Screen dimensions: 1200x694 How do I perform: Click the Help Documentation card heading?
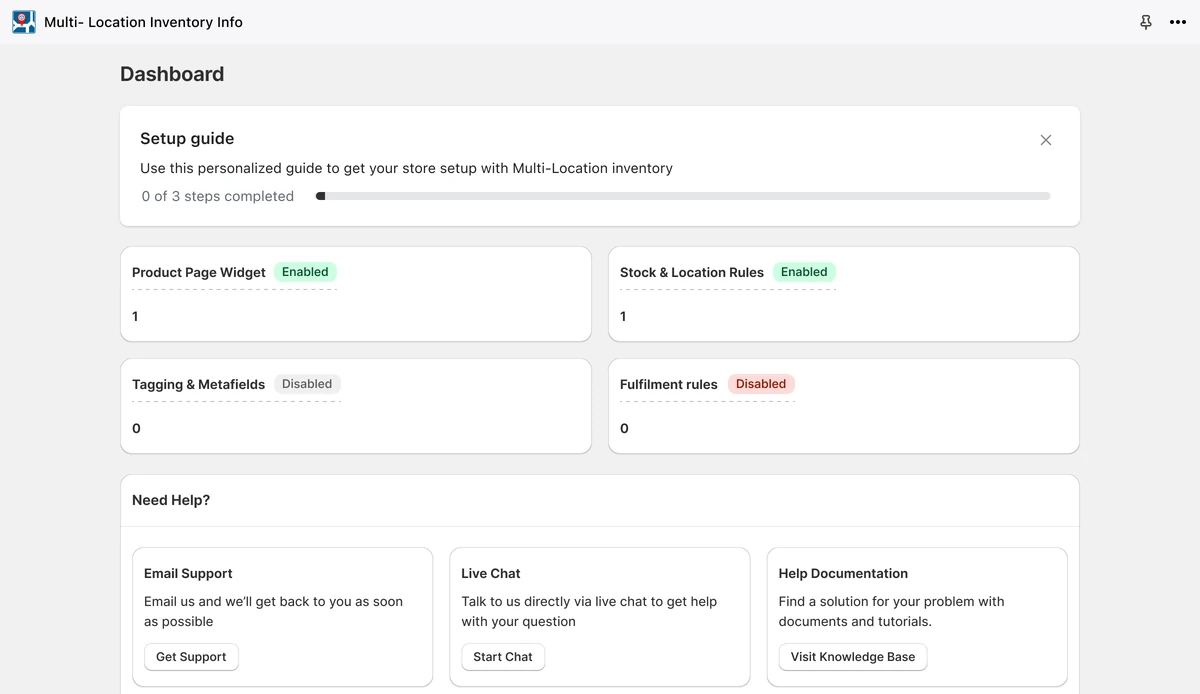tap(843, 573)
